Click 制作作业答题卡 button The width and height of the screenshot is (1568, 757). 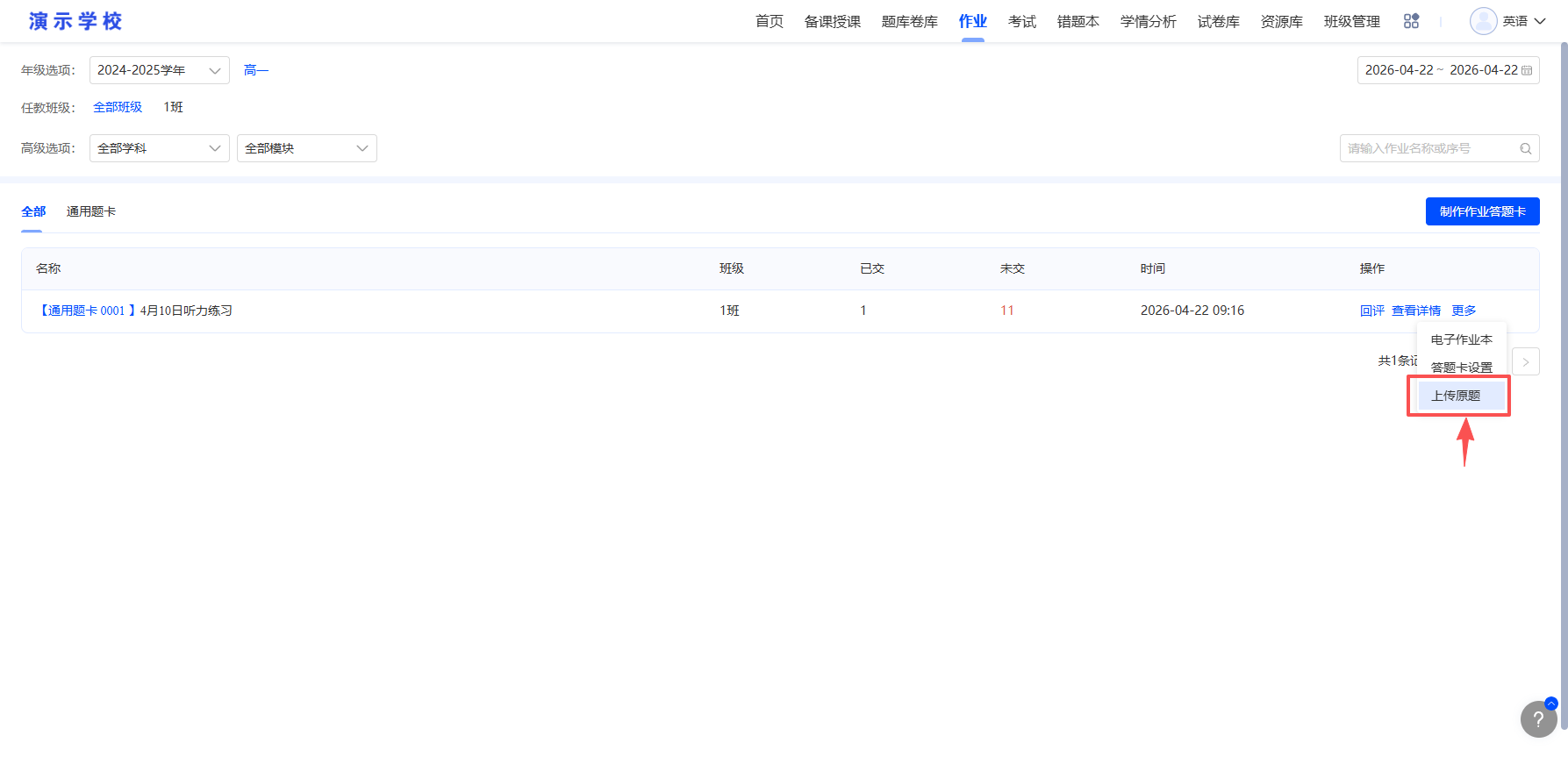pyautogui.click(x=1483, y=211)
